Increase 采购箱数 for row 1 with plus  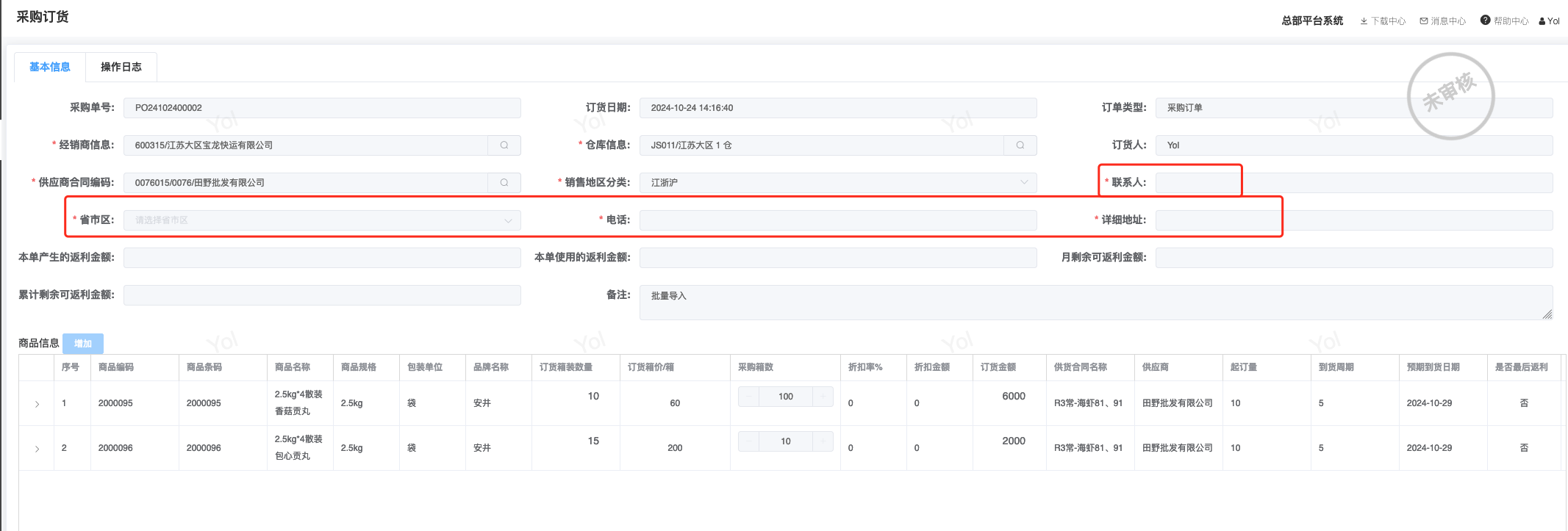click(823, 397)
